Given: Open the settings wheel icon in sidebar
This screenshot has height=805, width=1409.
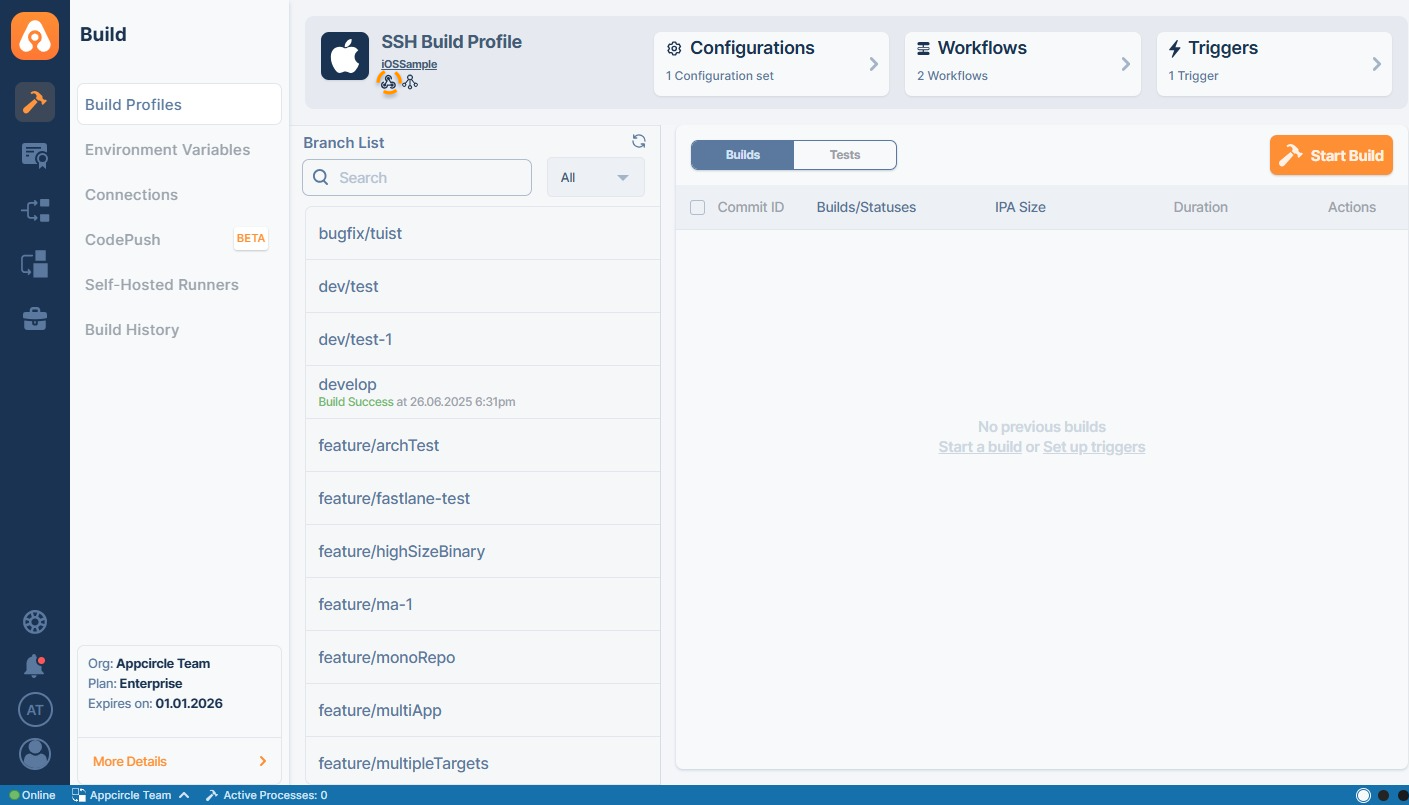Looking at the screenshot, I should 35,622.
